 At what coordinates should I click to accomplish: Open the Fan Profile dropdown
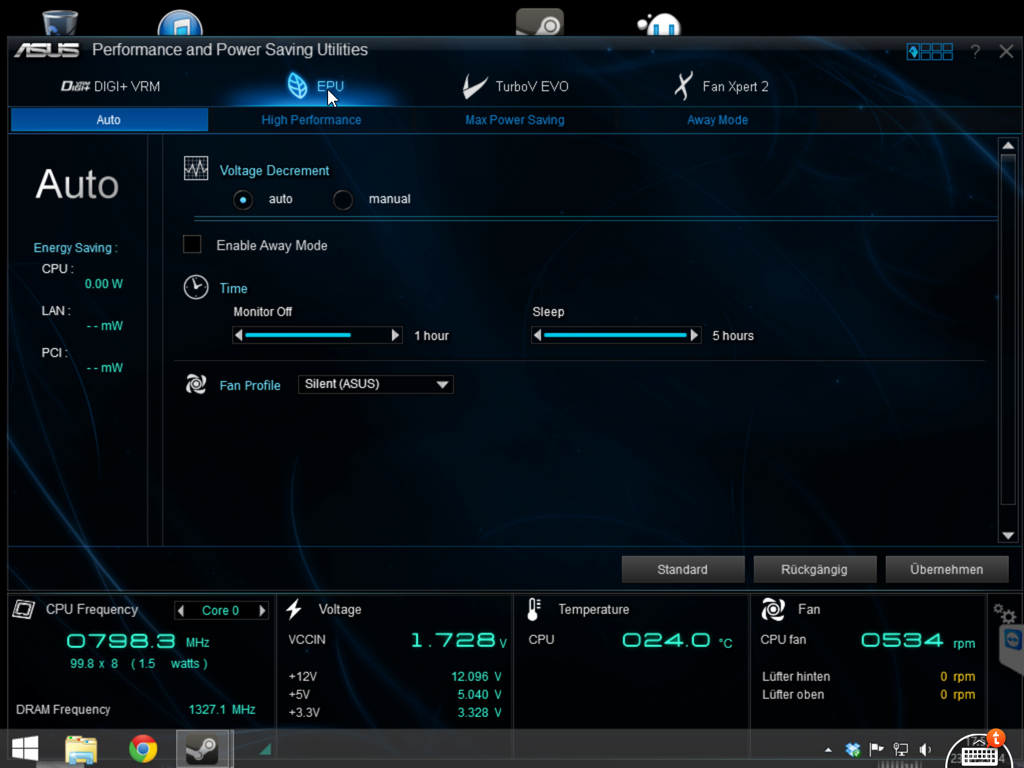(376, 384)
